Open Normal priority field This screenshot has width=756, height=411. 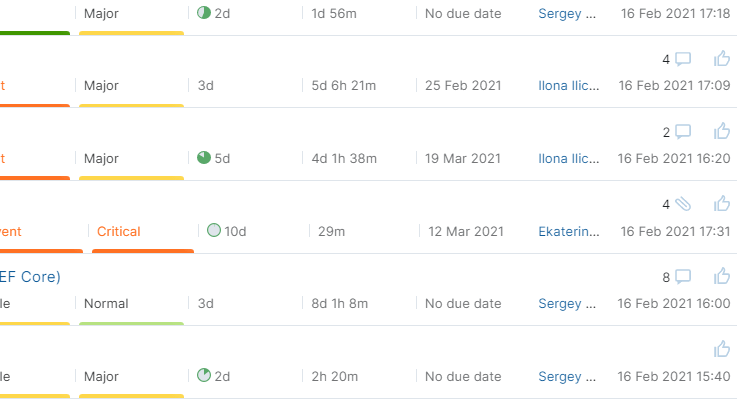click(106, 303)
